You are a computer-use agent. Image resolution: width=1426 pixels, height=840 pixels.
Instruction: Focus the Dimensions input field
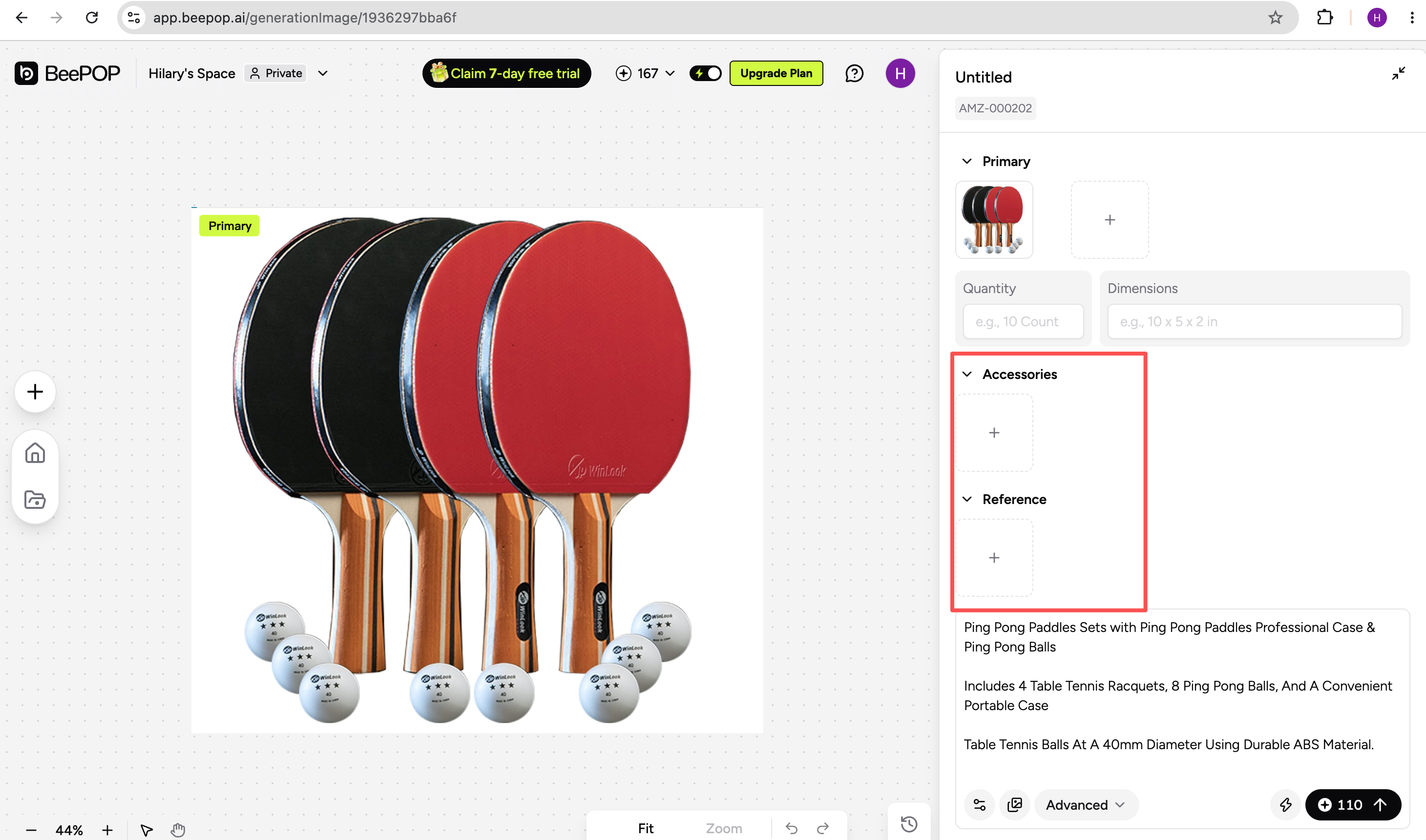click(1255, 321)
